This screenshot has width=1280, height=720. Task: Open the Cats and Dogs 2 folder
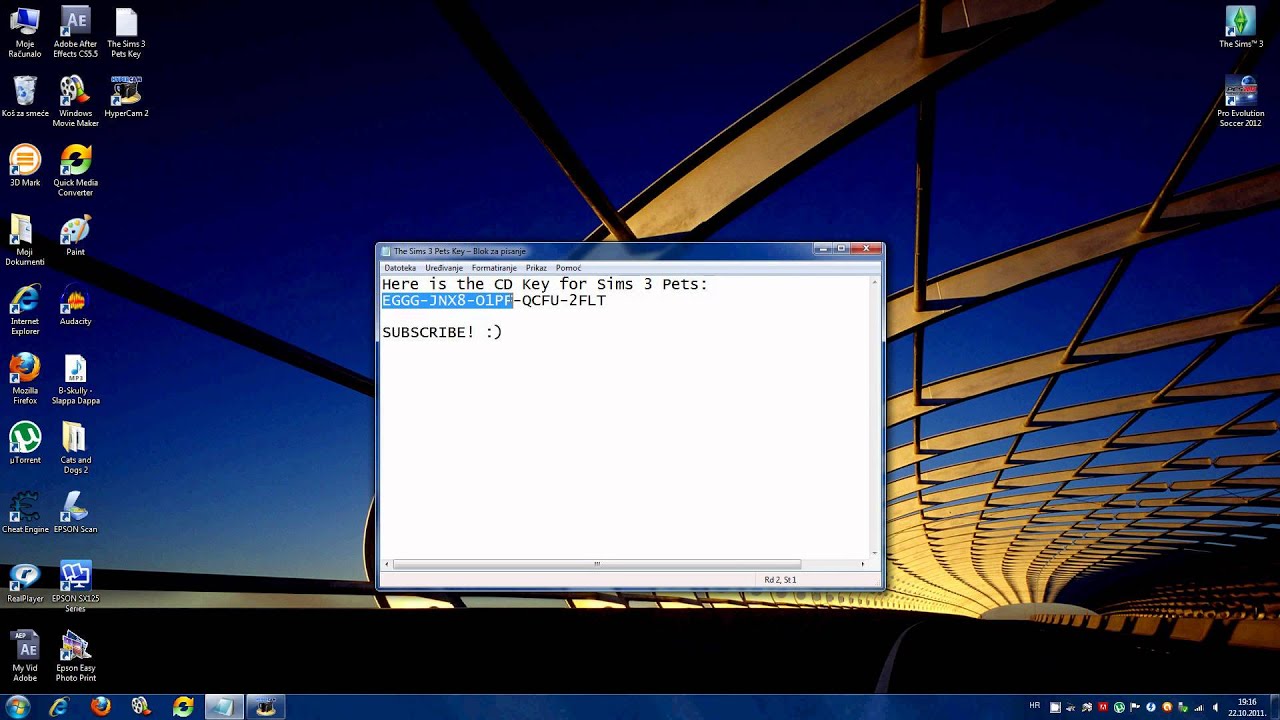(75, 439)
